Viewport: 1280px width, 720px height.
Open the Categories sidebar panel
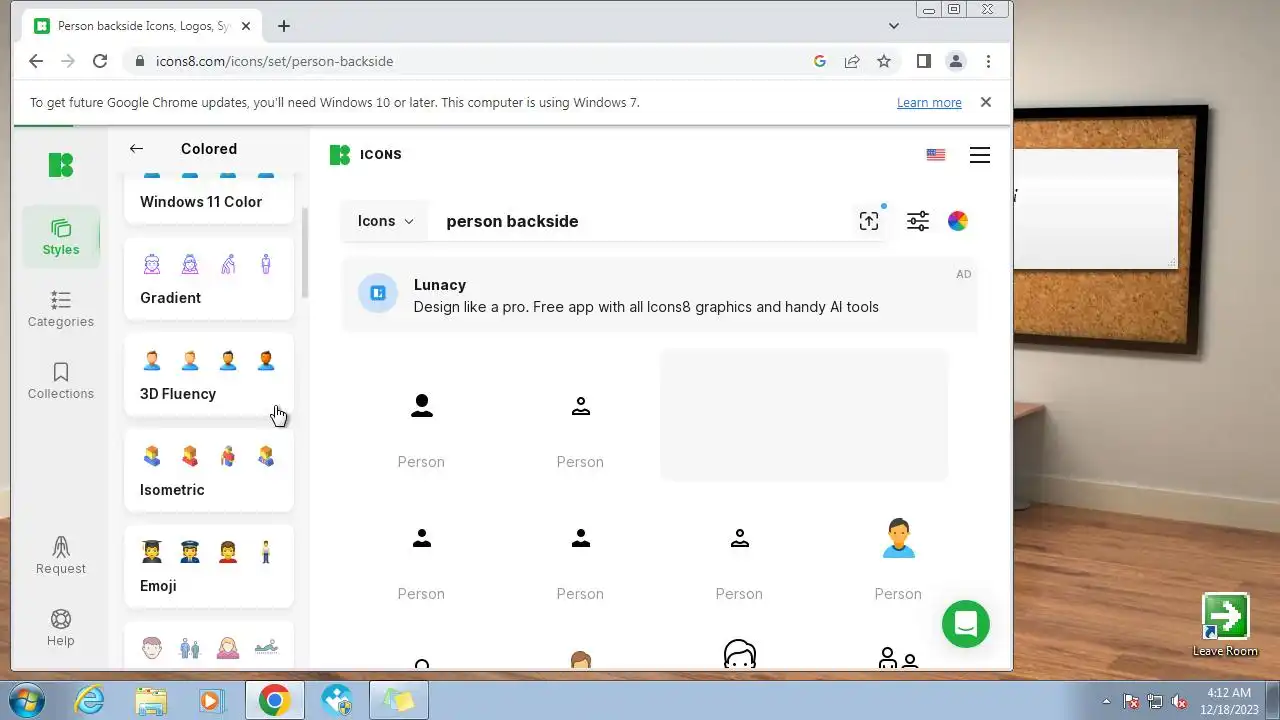coord(61,309)
